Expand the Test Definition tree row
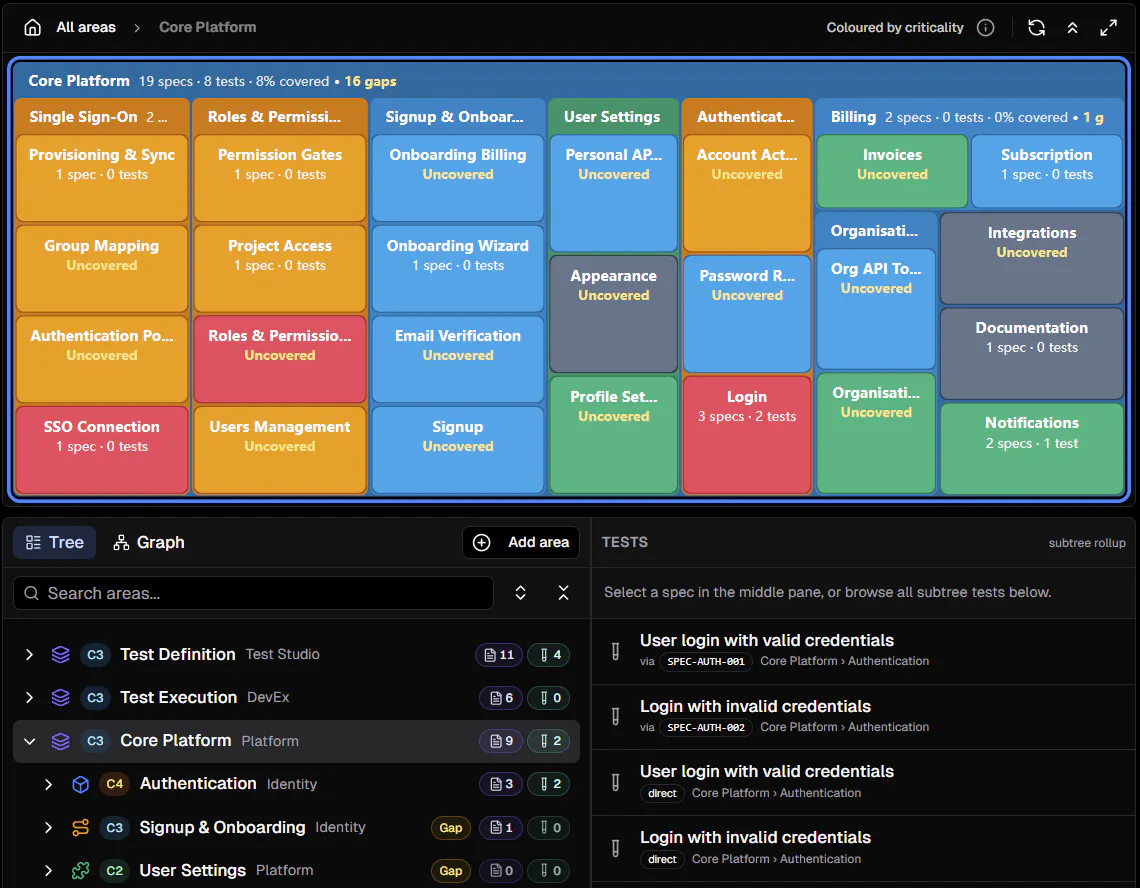This screenshot has width=1140, height=888. point(29,655)
